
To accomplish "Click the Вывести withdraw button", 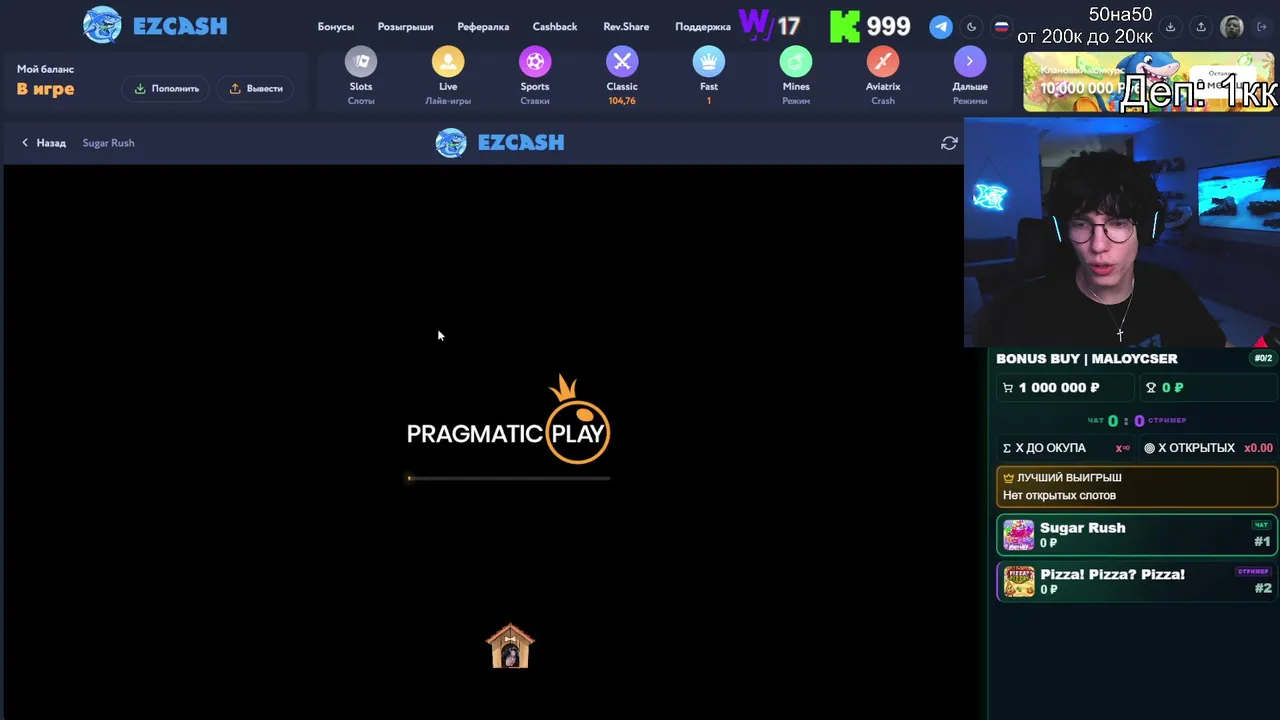I will (256, 88).
